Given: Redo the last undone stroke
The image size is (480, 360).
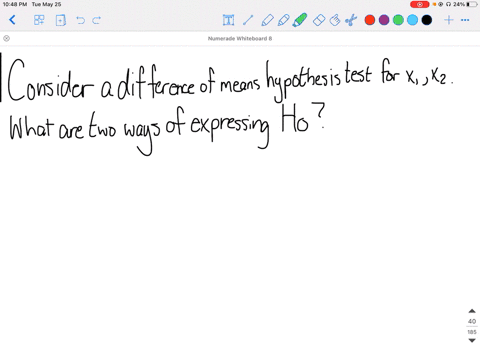Looking at the screenshot, I should [x=97, y=20].
